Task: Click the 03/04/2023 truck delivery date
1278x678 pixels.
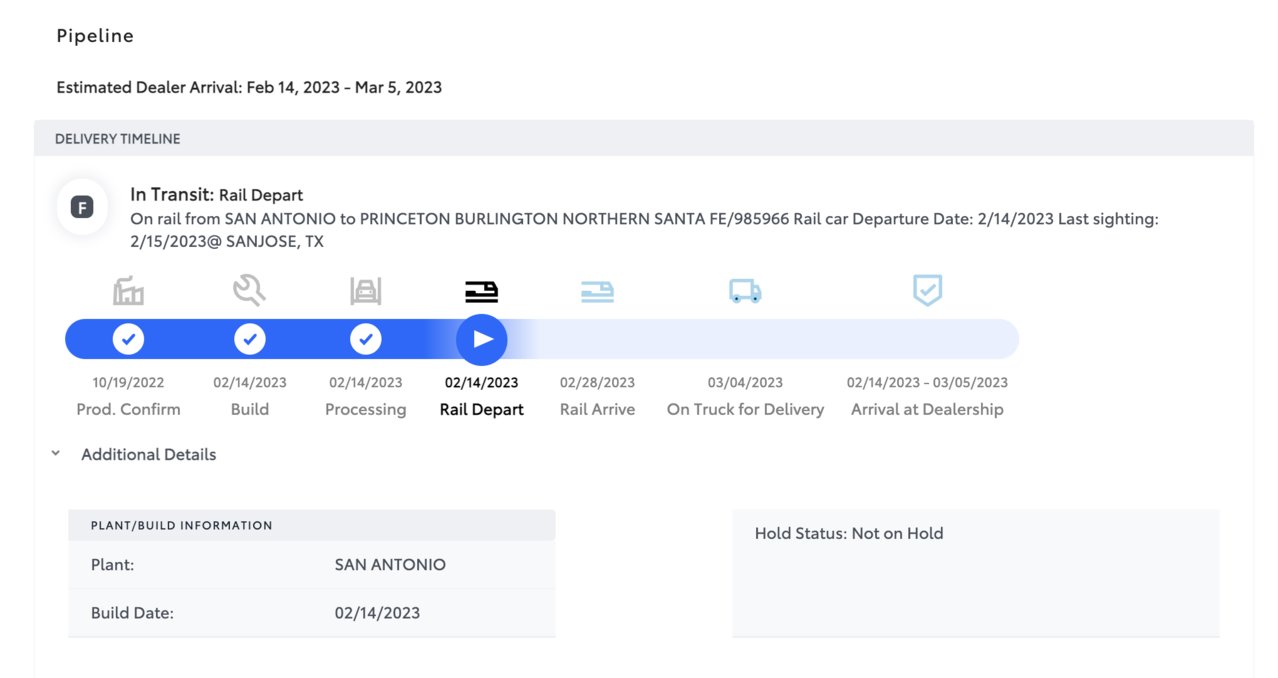Action: pos(746,382)
